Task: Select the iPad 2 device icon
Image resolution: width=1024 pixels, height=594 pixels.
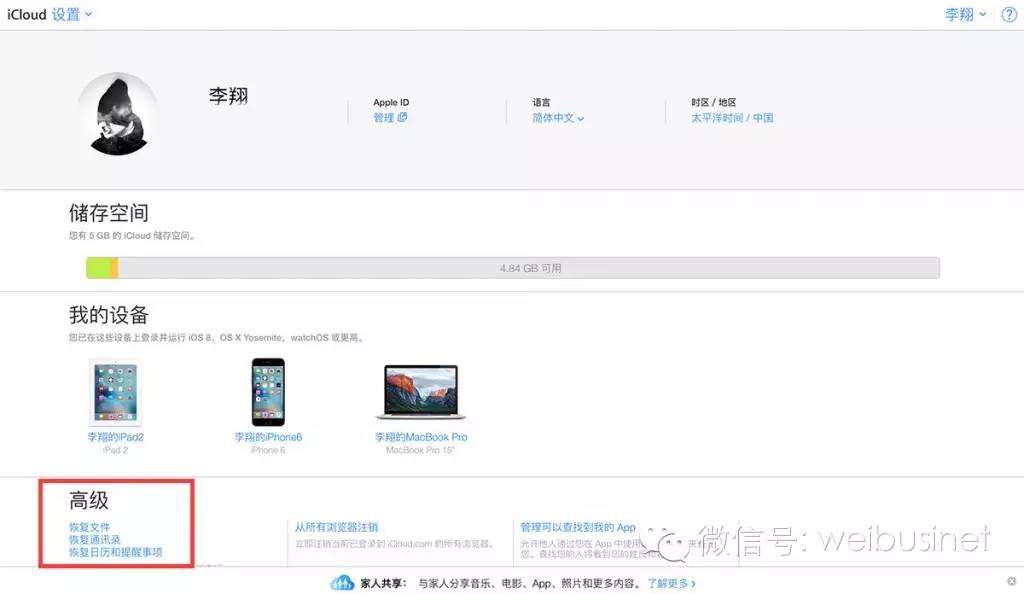Action: click(x=116, y=392)
